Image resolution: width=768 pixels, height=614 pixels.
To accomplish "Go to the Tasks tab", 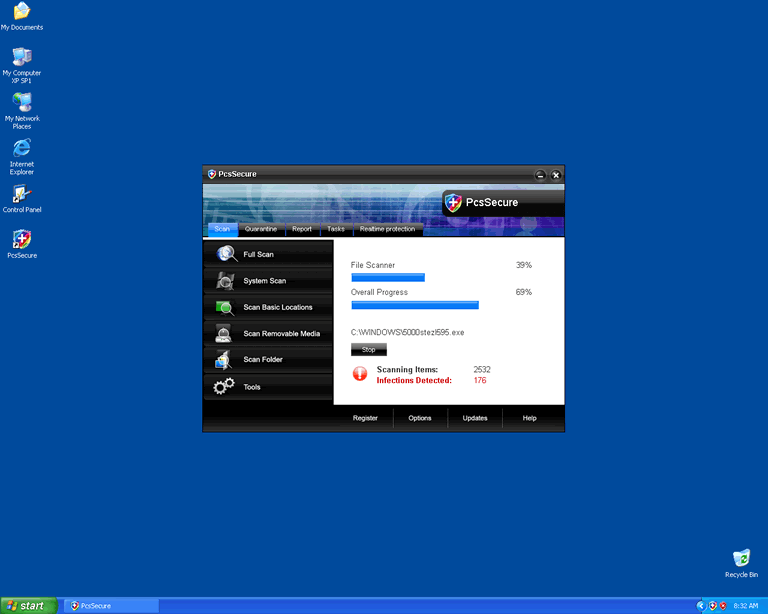I will pyautogui.click(x=336, y=229).
